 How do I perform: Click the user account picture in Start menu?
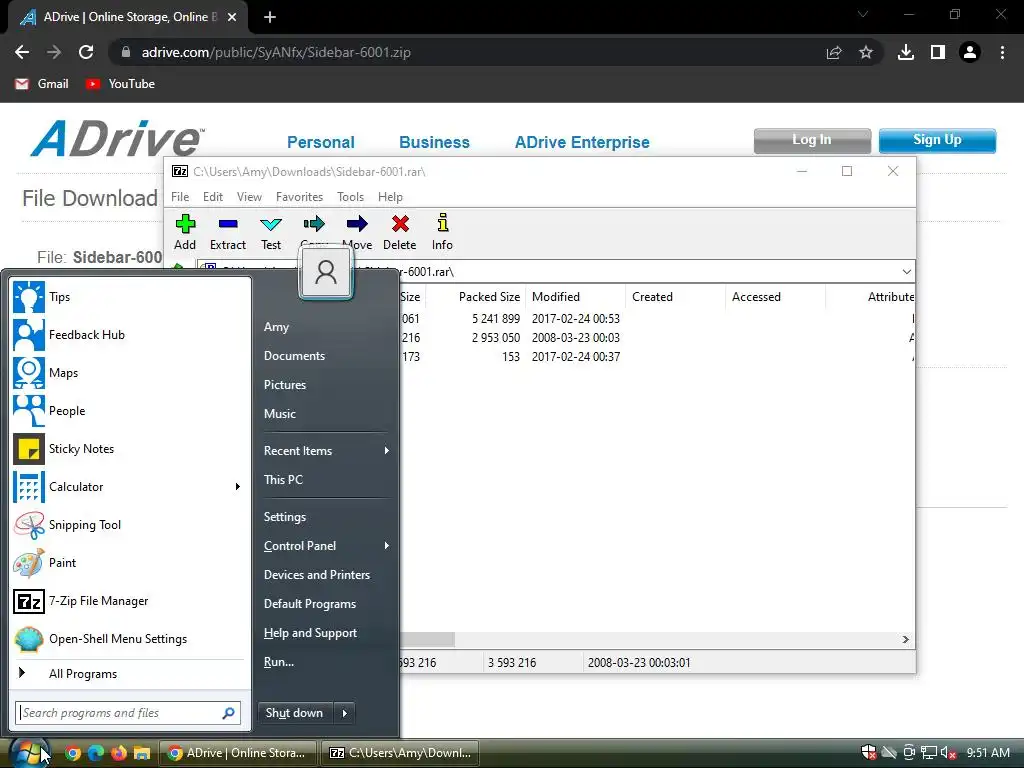(x=326, y=272)
